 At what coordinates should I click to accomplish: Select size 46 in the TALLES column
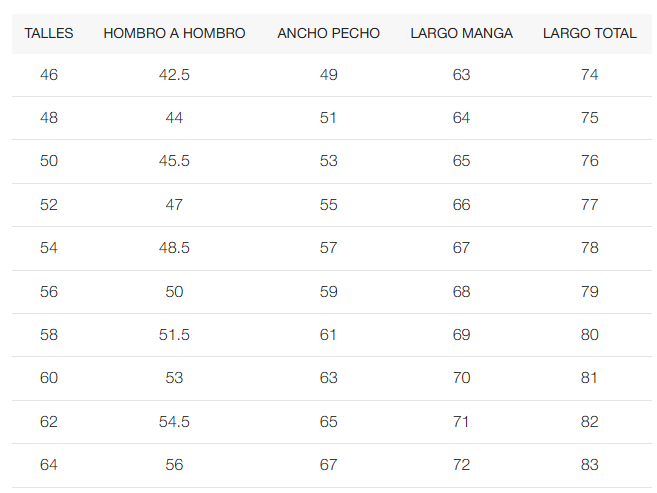(x=49, y=75)
